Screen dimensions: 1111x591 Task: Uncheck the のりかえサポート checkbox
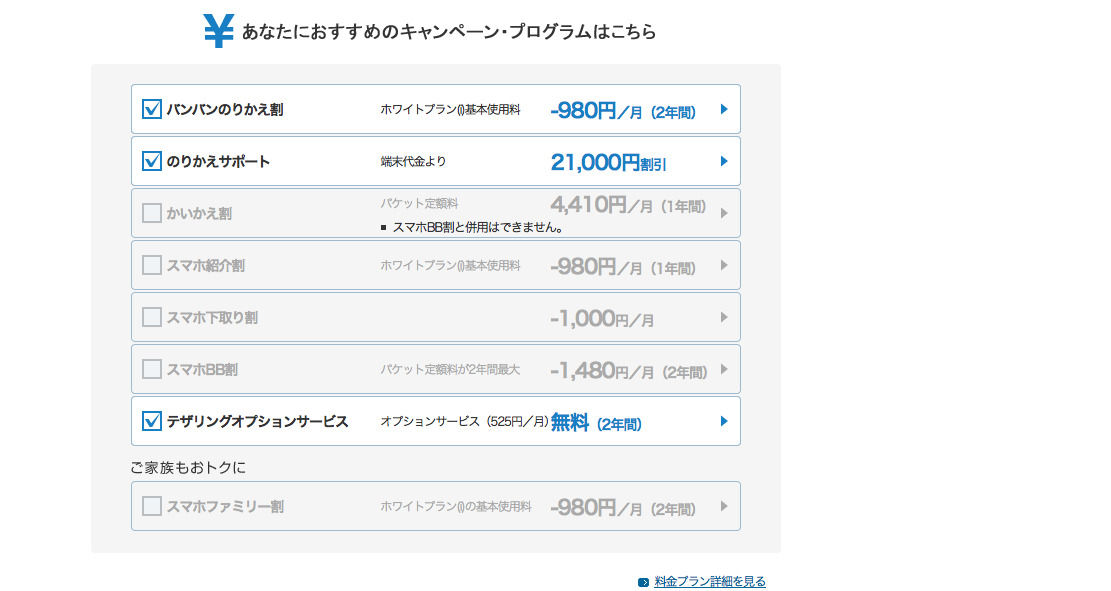[x=152, y=161]
